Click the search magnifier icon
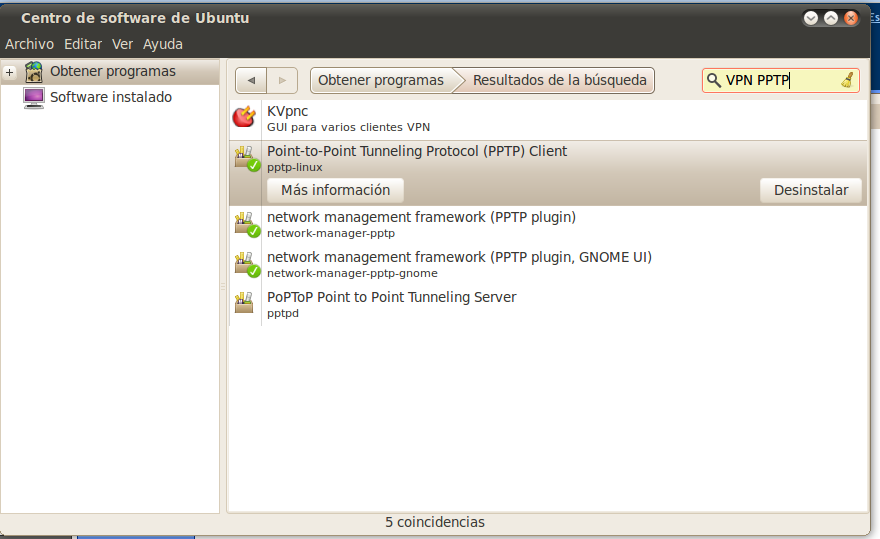This screenshot has width=880, height=539. point(713,80)
